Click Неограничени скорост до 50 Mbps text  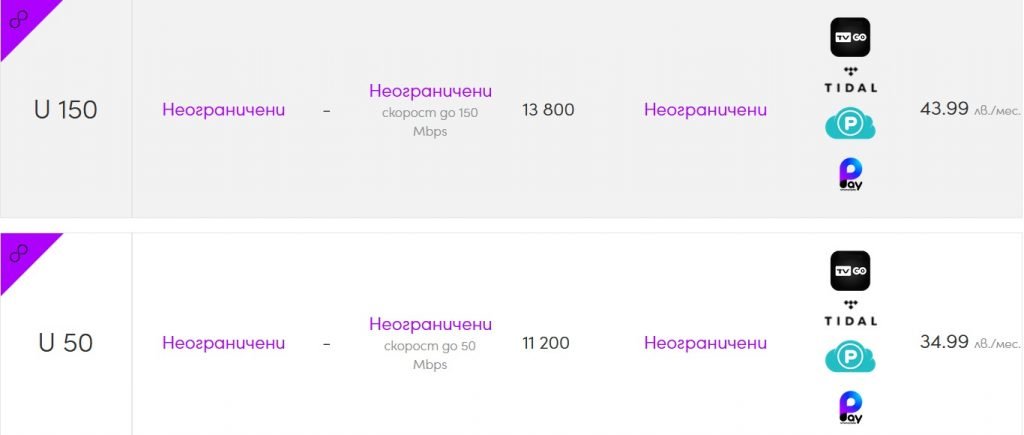[x=430, y=343]
